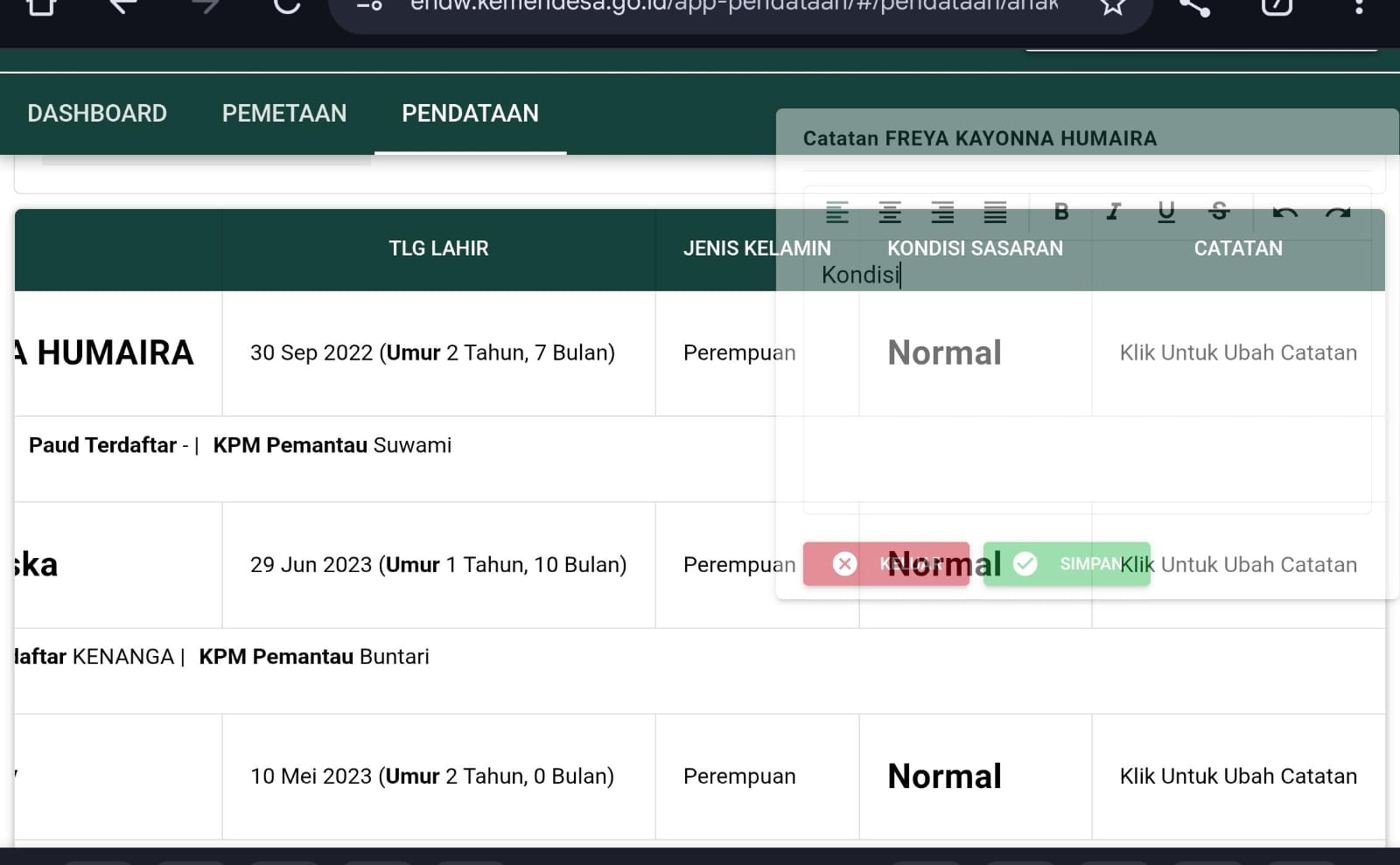The image size is (1400, 865).
Task: Click birth date 10 Mei 2023 cell
Action: [432, 776]
